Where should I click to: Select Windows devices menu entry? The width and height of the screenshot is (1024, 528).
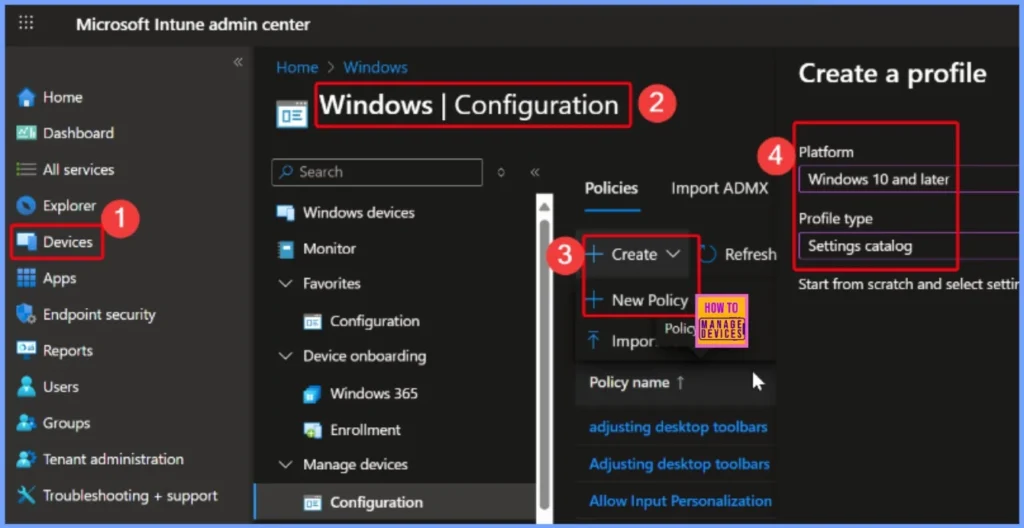pyautogui.click(x=359, y=213)
